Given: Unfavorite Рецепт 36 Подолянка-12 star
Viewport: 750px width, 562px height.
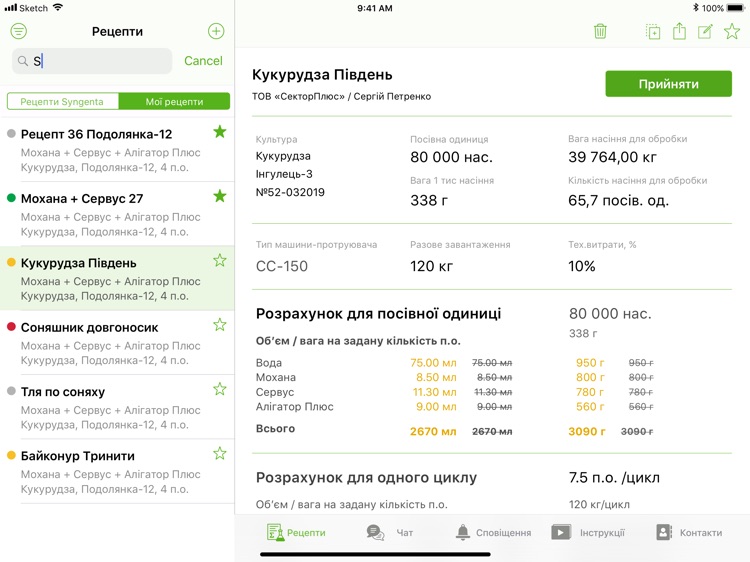Looking at the screenshot, I should pyautogui.click(x=220, y=132).
